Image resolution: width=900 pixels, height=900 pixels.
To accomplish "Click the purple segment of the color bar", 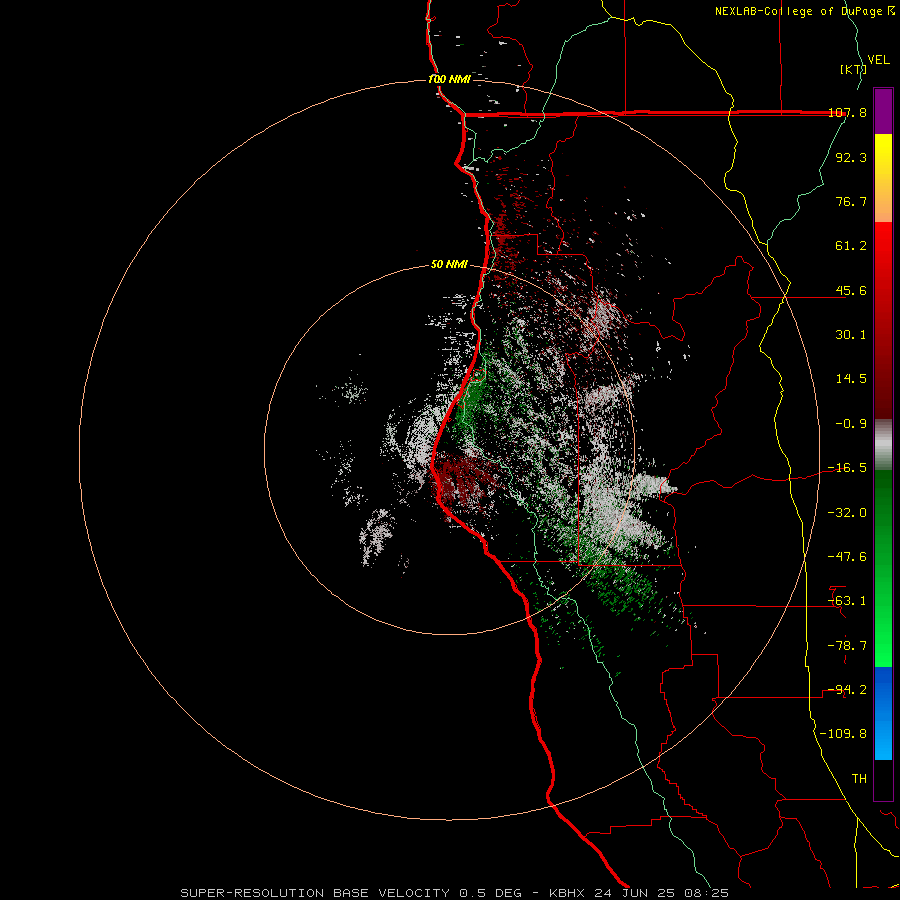I will (x=883, y=111).
